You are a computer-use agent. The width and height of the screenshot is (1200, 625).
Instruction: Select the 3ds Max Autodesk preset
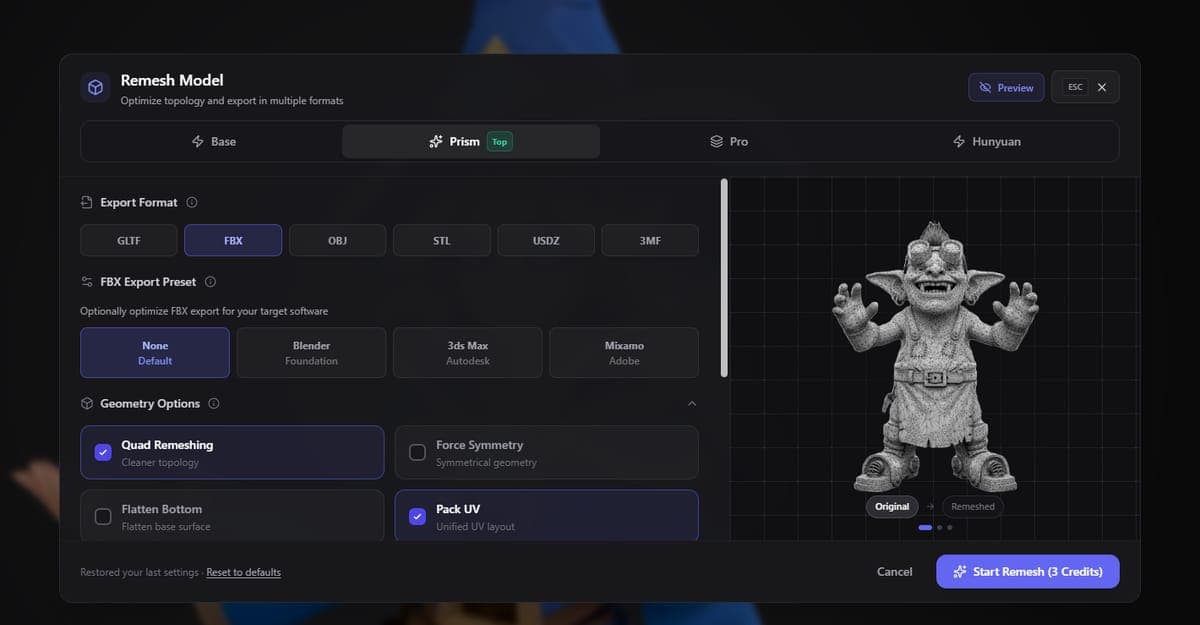(x=468, y=353)
